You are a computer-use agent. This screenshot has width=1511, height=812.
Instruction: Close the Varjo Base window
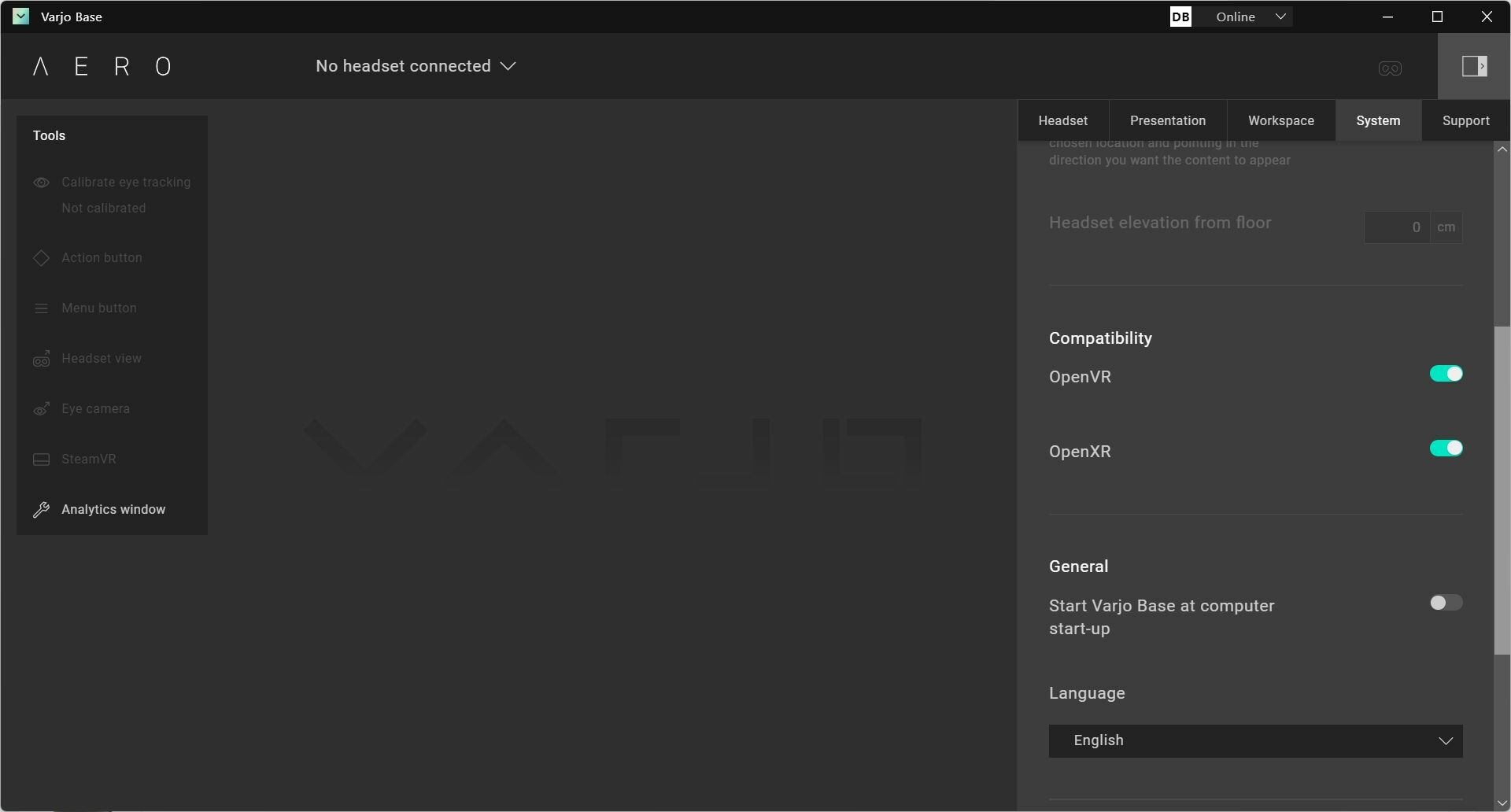[1486, 17]
